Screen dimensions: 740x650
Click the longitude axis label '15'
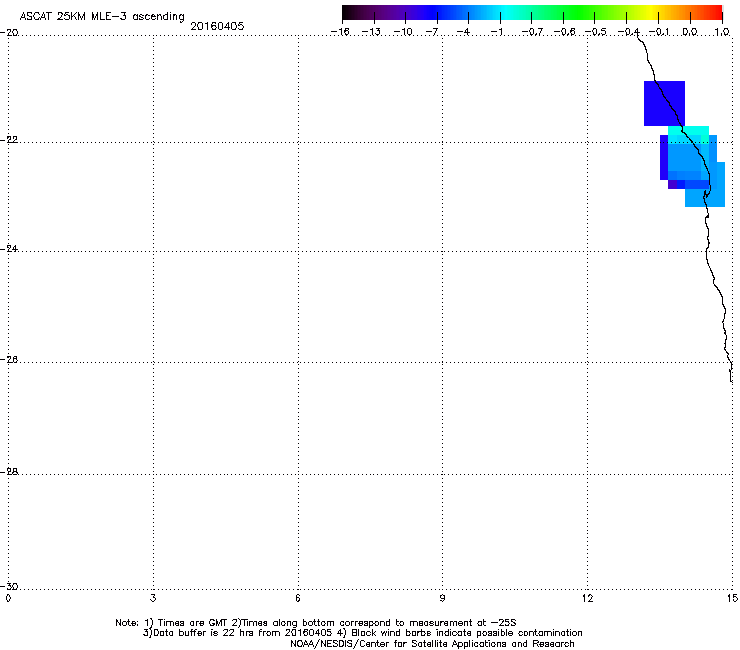(x=732, y=599)
